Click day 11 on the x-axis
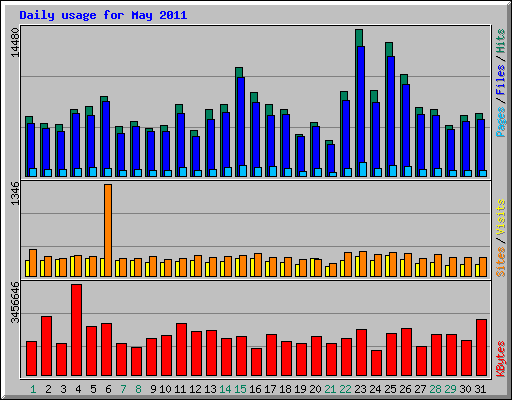Viewport: 512px width, 400px height. tap(180, 389)
